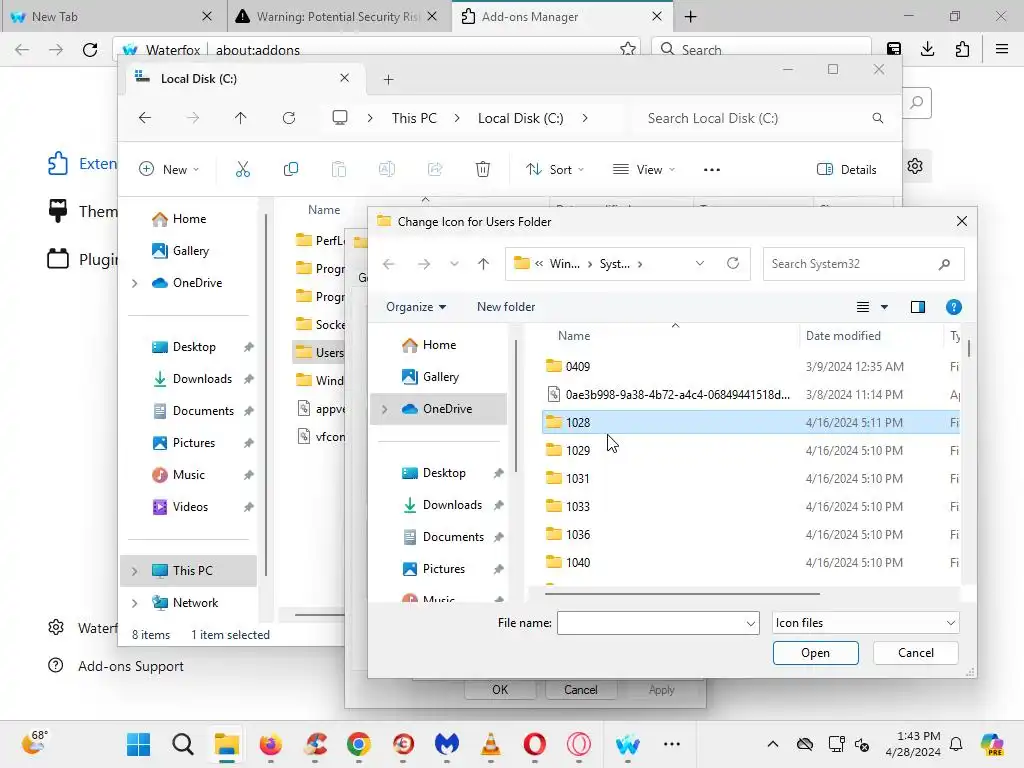Click the Opera icon in the taskbar
Screen dimensions: 1024x768
[534, 744]
